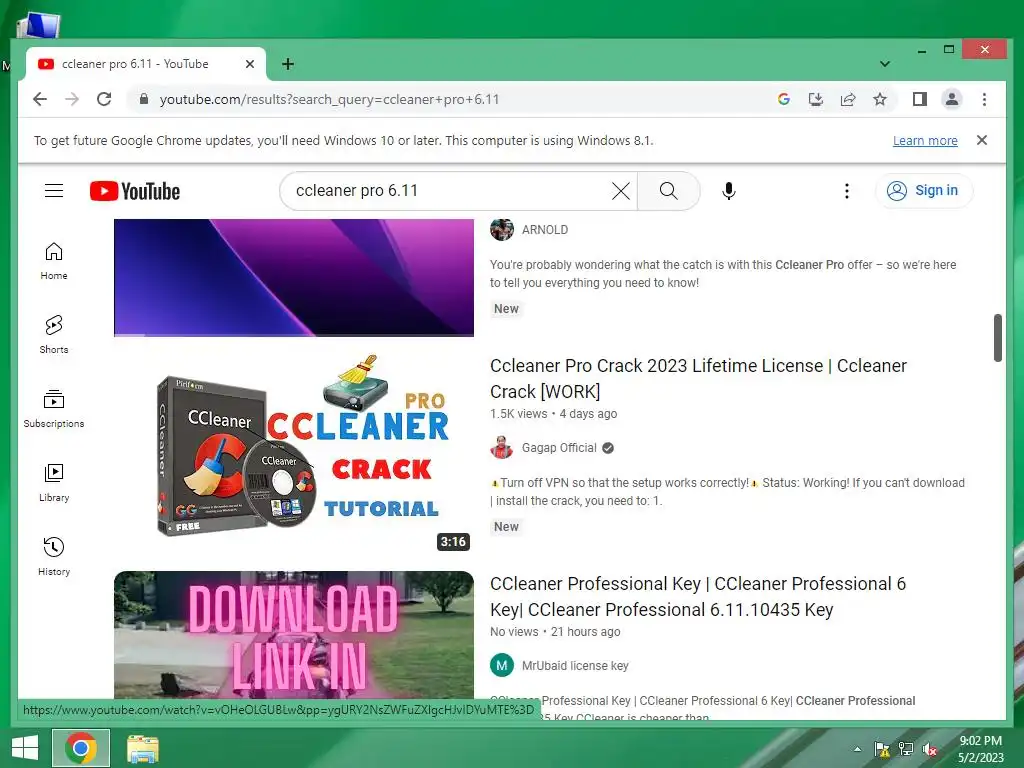Open a new tab with plus
The width and height of the screenshot is (1024, 768).
coord(287,64)
